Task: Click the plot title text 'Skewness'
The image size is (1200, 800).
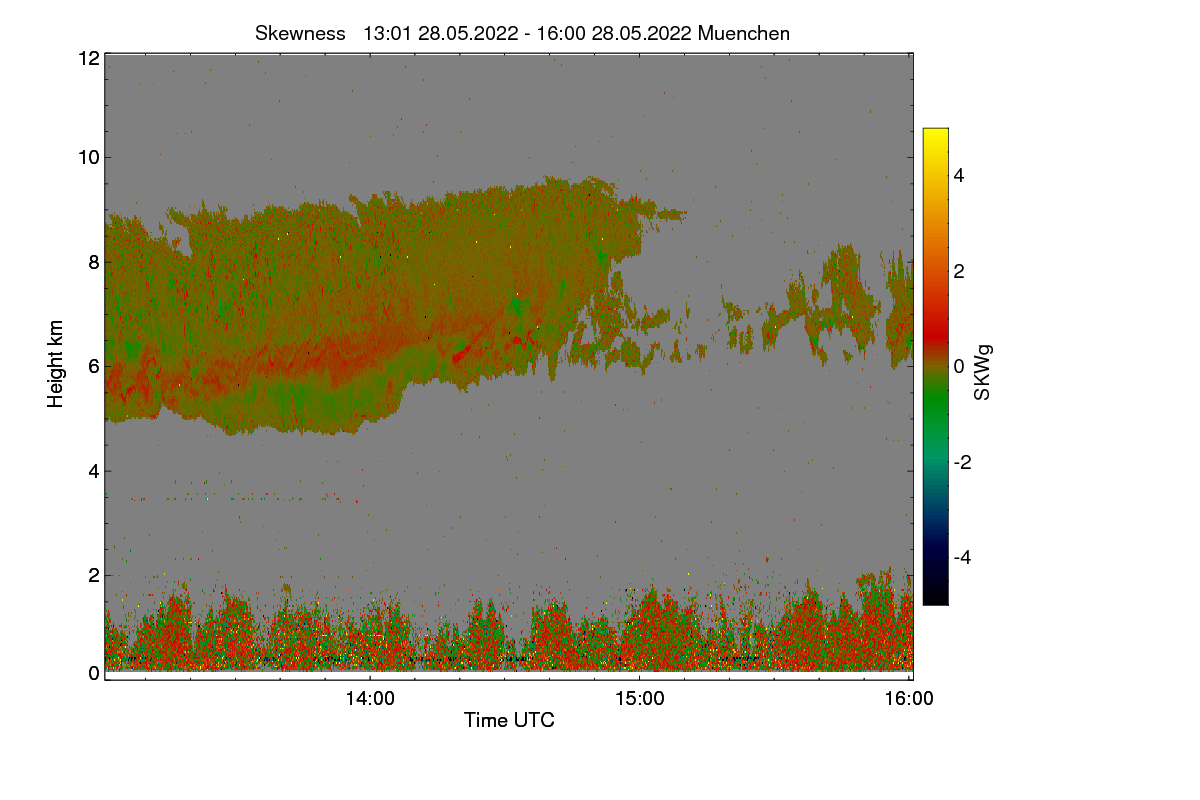Action: (300, 33)
